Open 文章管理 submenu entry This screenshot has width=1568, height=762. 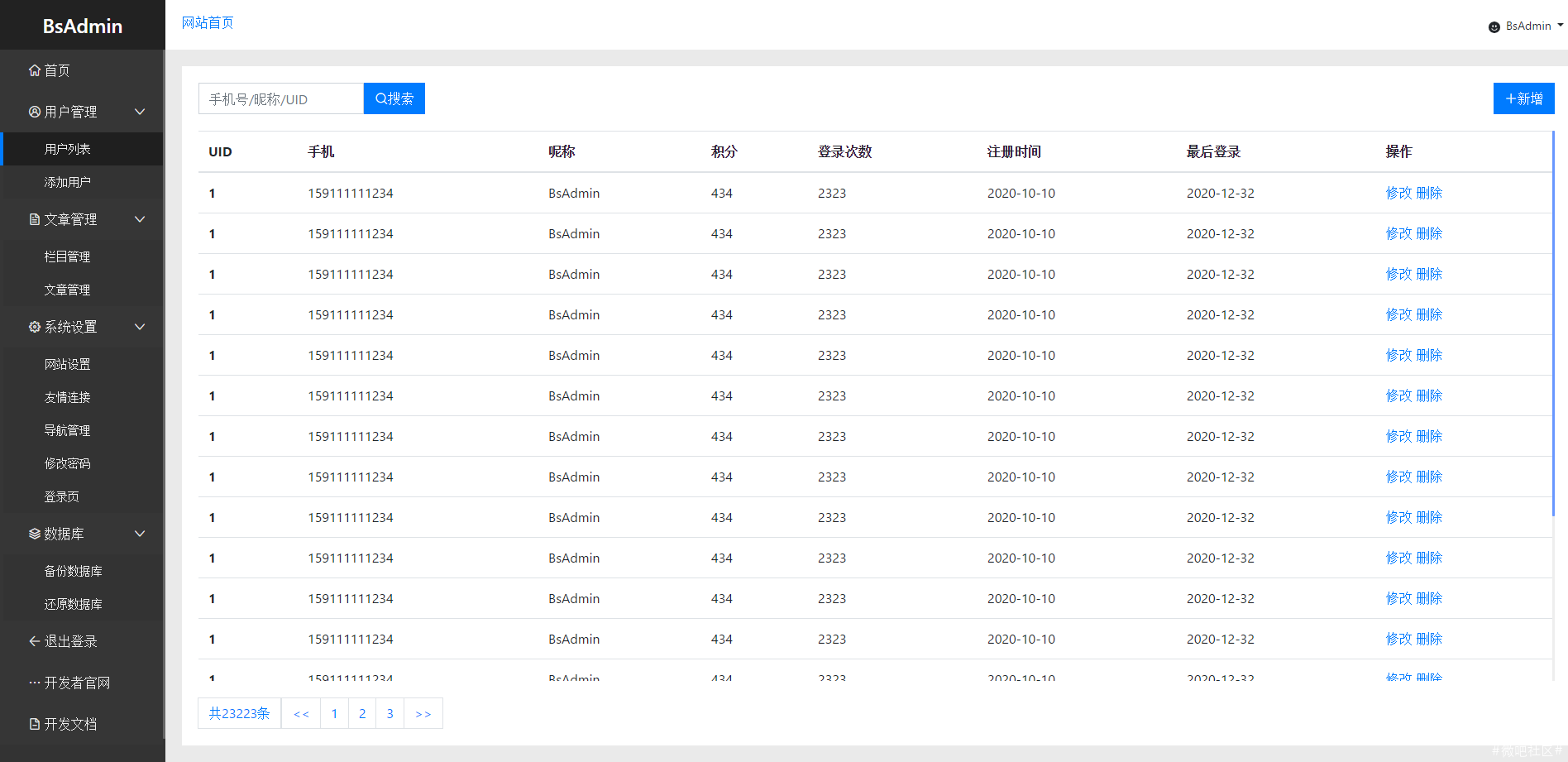coord(83,290)
